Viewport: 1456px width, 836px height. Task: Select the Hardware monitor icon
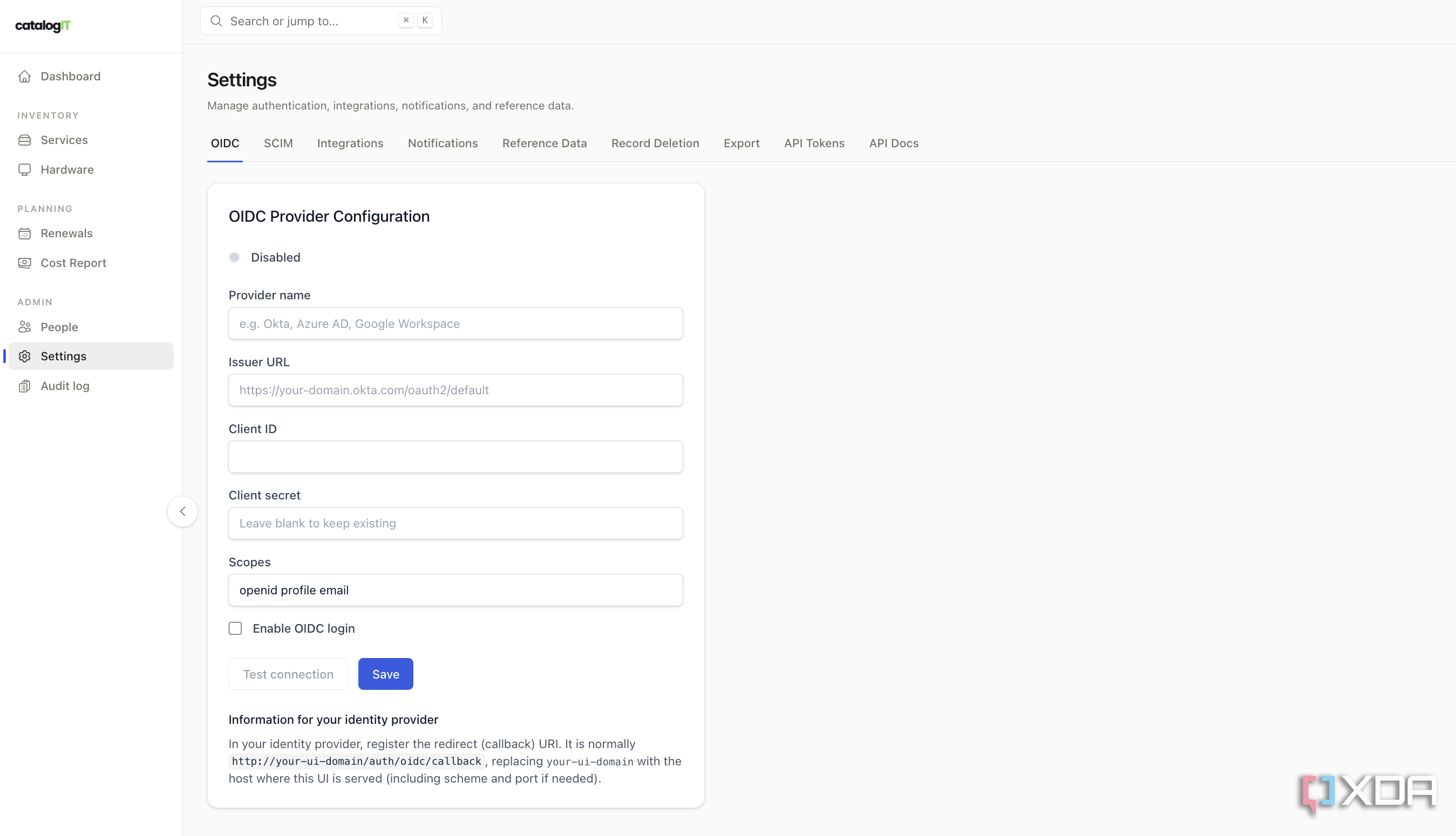pos(25,170)
